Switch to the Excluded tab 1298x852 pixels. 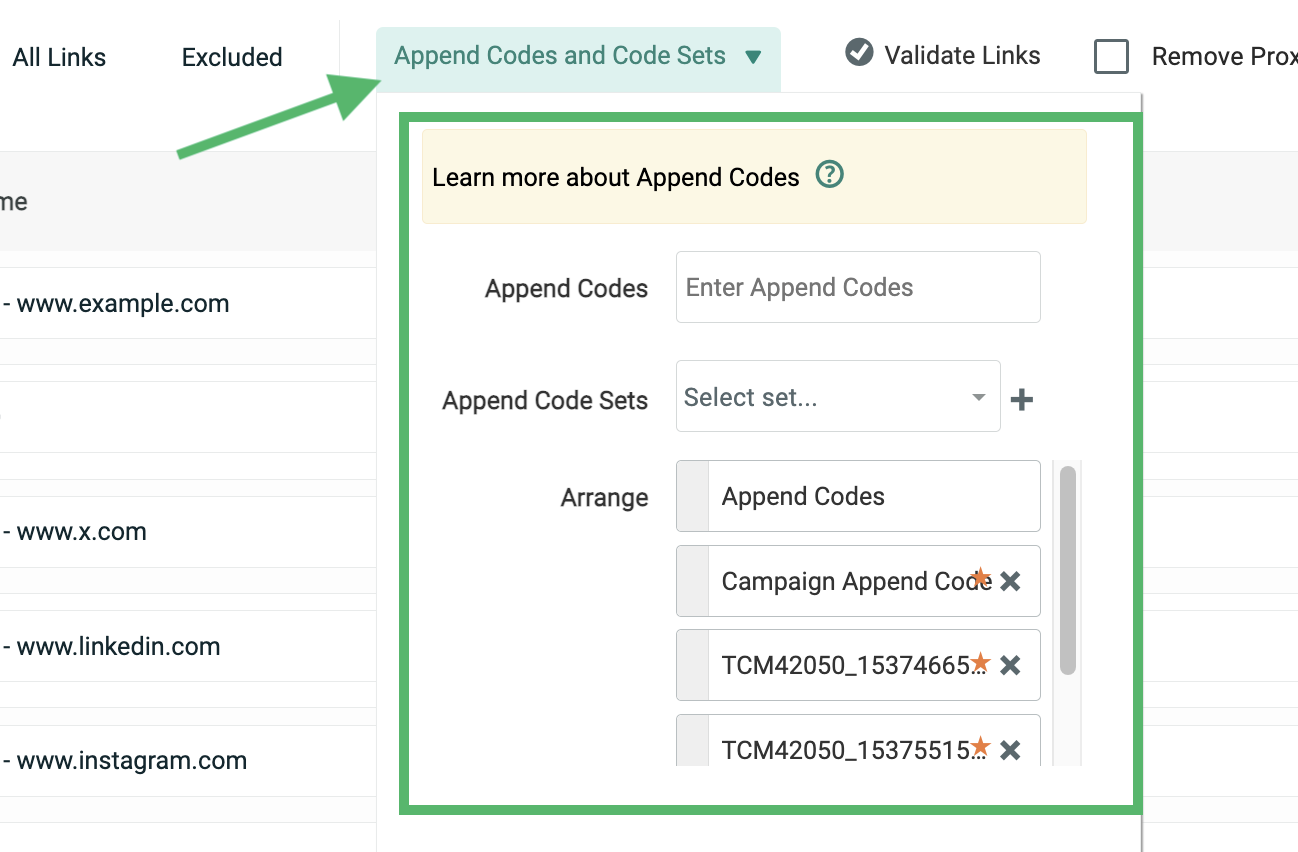(232, 58)
